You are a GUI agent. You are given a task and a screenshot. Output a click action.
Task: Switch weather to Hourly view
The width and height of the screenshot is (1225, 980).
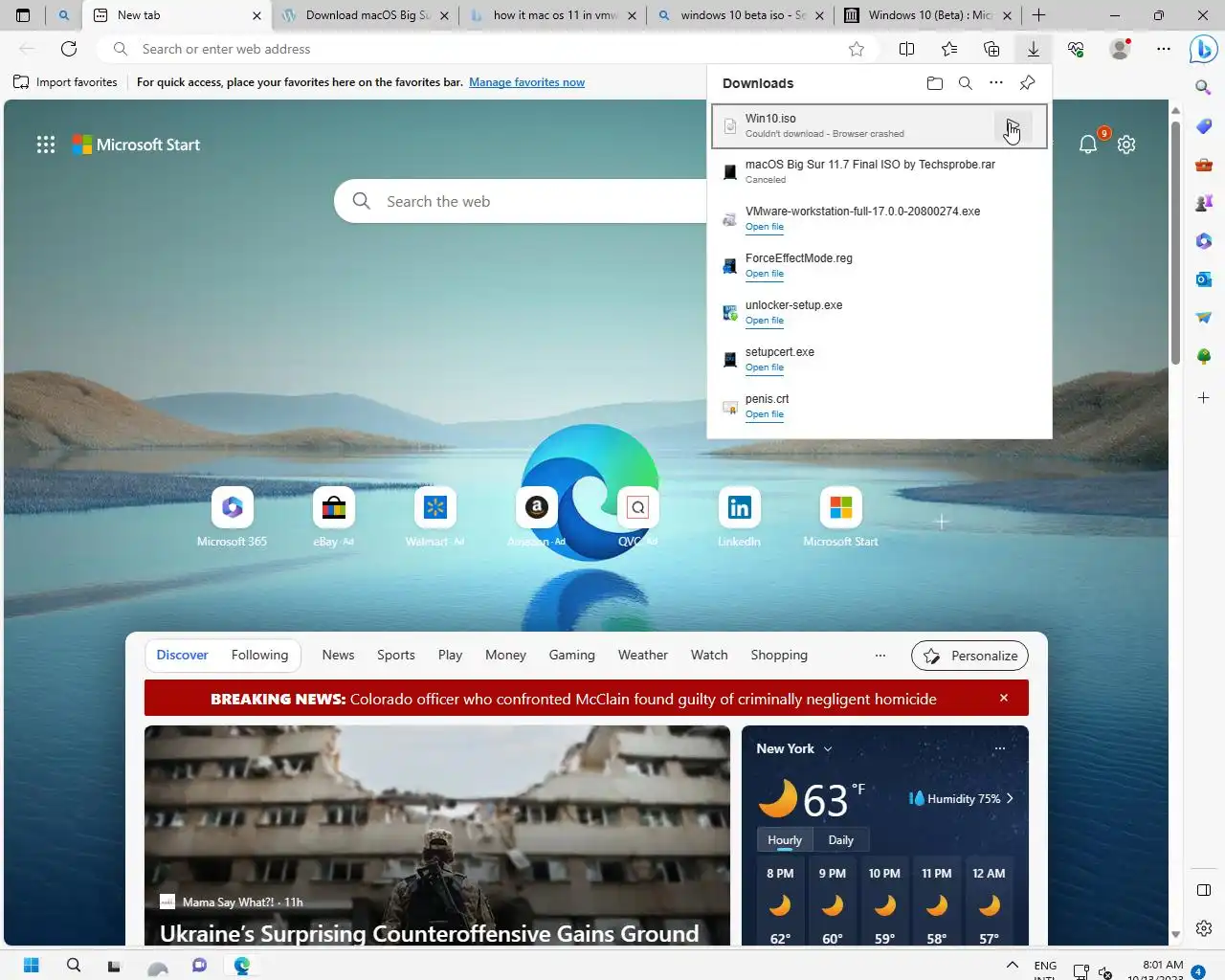785,840
